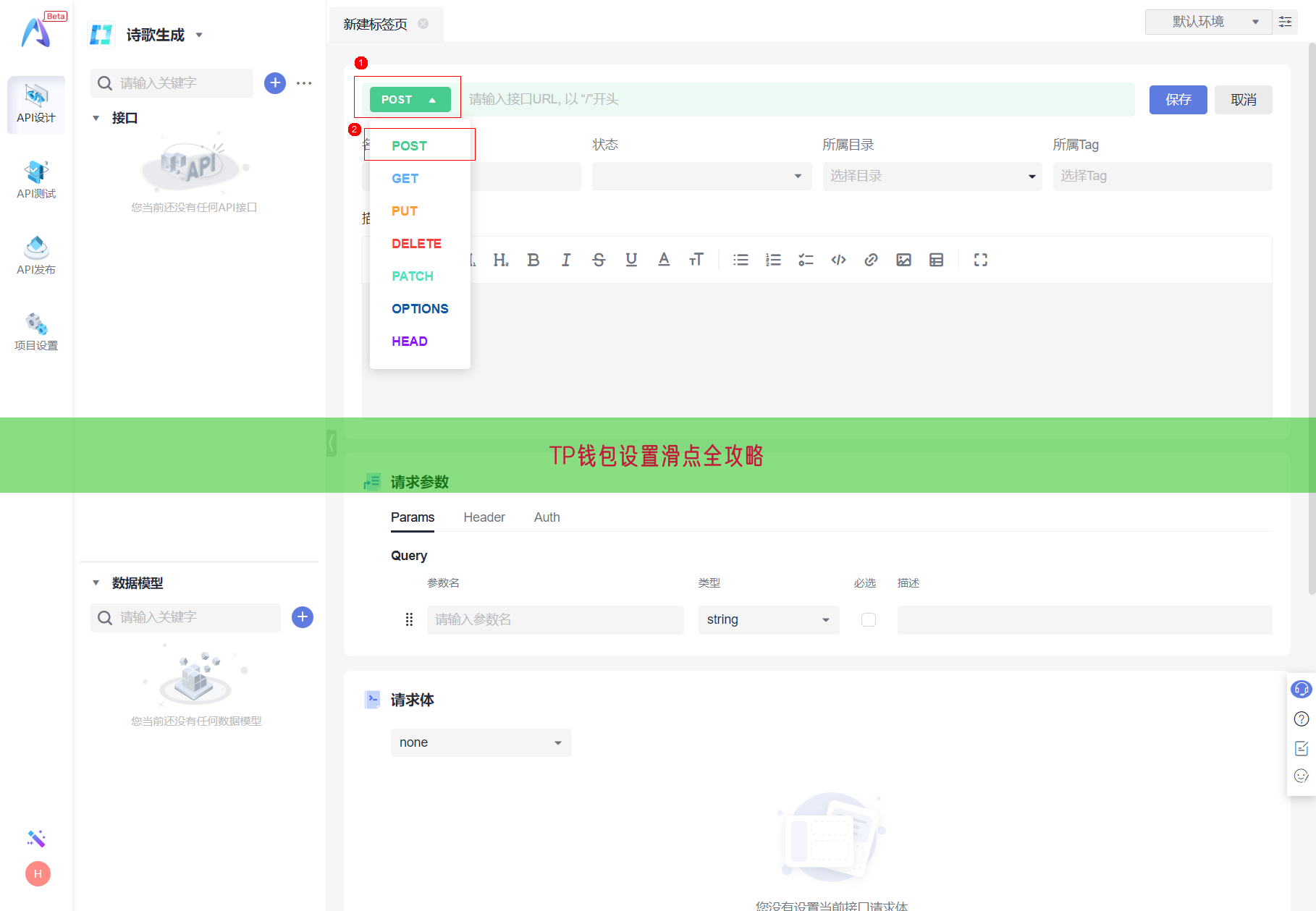The image size is (1316, 911).
Task: Focus the 选择Tag input field
Action: click(1163, 177)
